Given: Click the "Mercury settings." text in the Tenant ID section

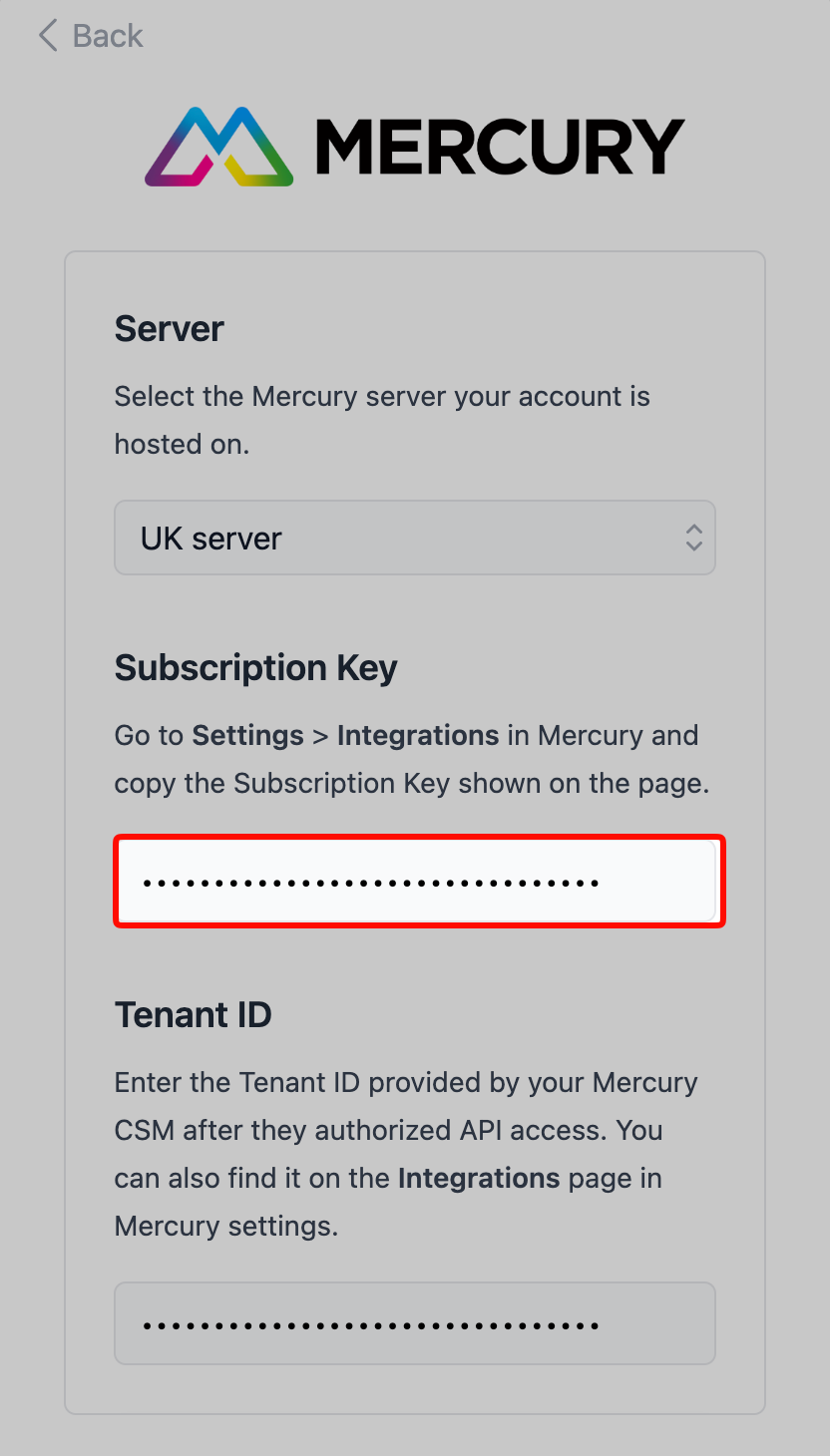Looking at the screenshot, I should 226,1226.
